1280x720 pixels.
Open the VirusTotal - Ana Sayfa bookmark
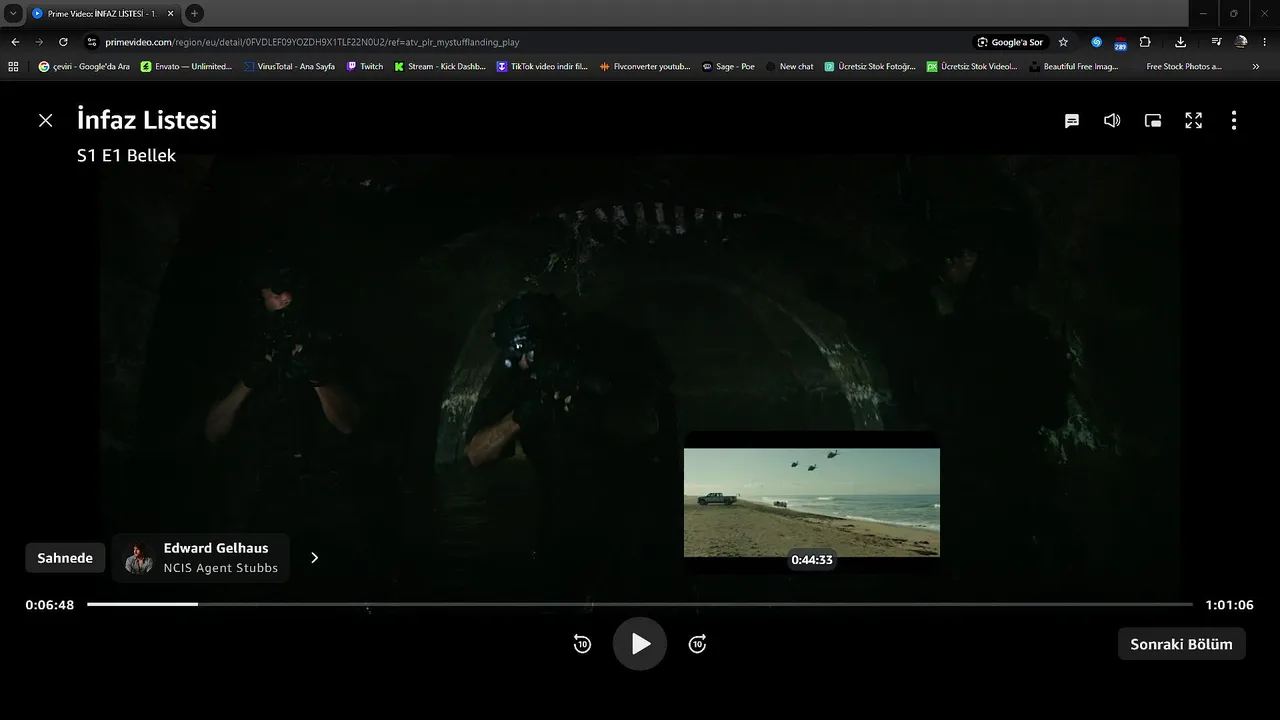tap(289, 66)
